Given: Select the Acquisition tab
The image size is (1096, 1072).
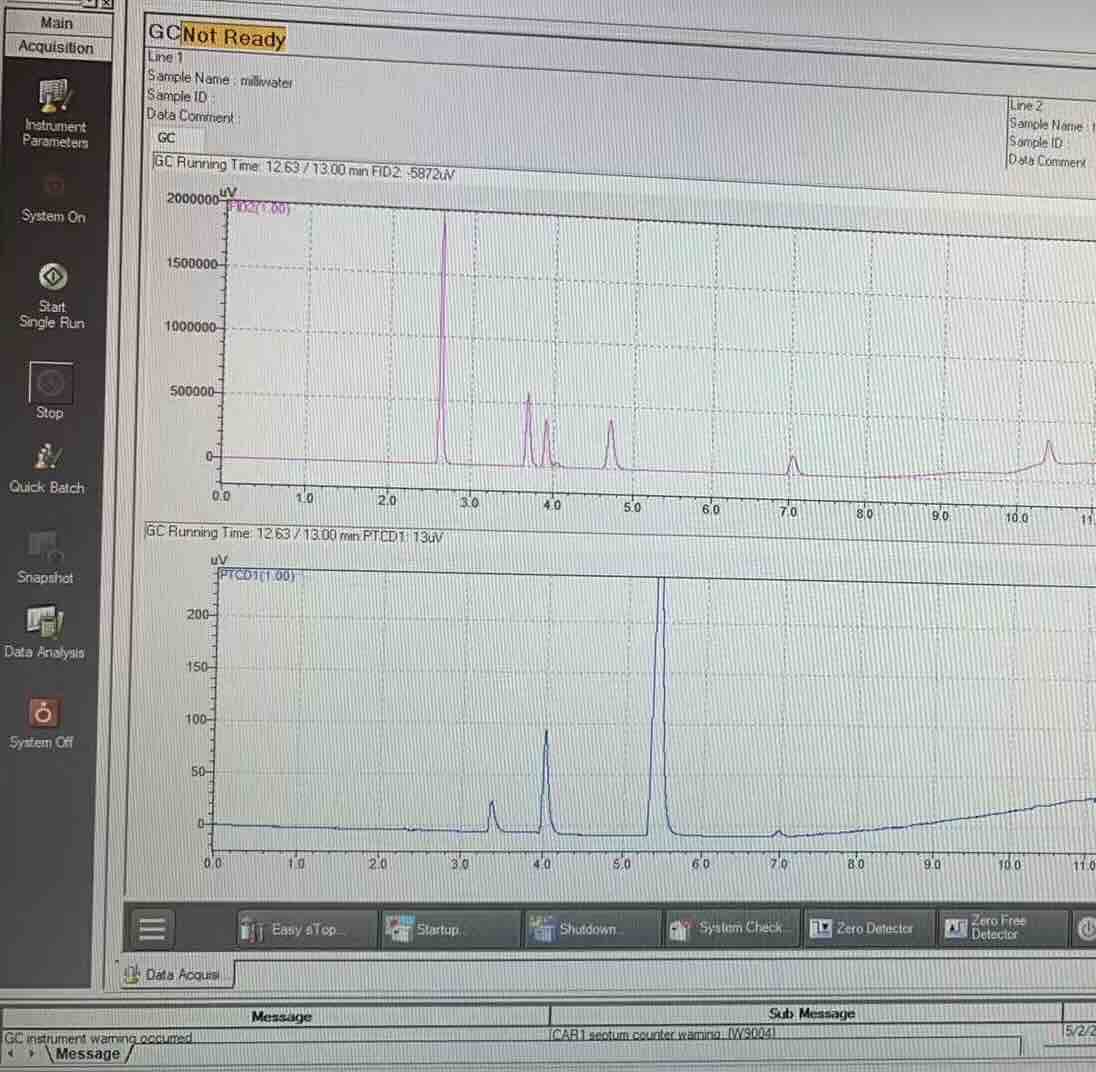Looking at the screenshot, I should (x=56, y=47).
